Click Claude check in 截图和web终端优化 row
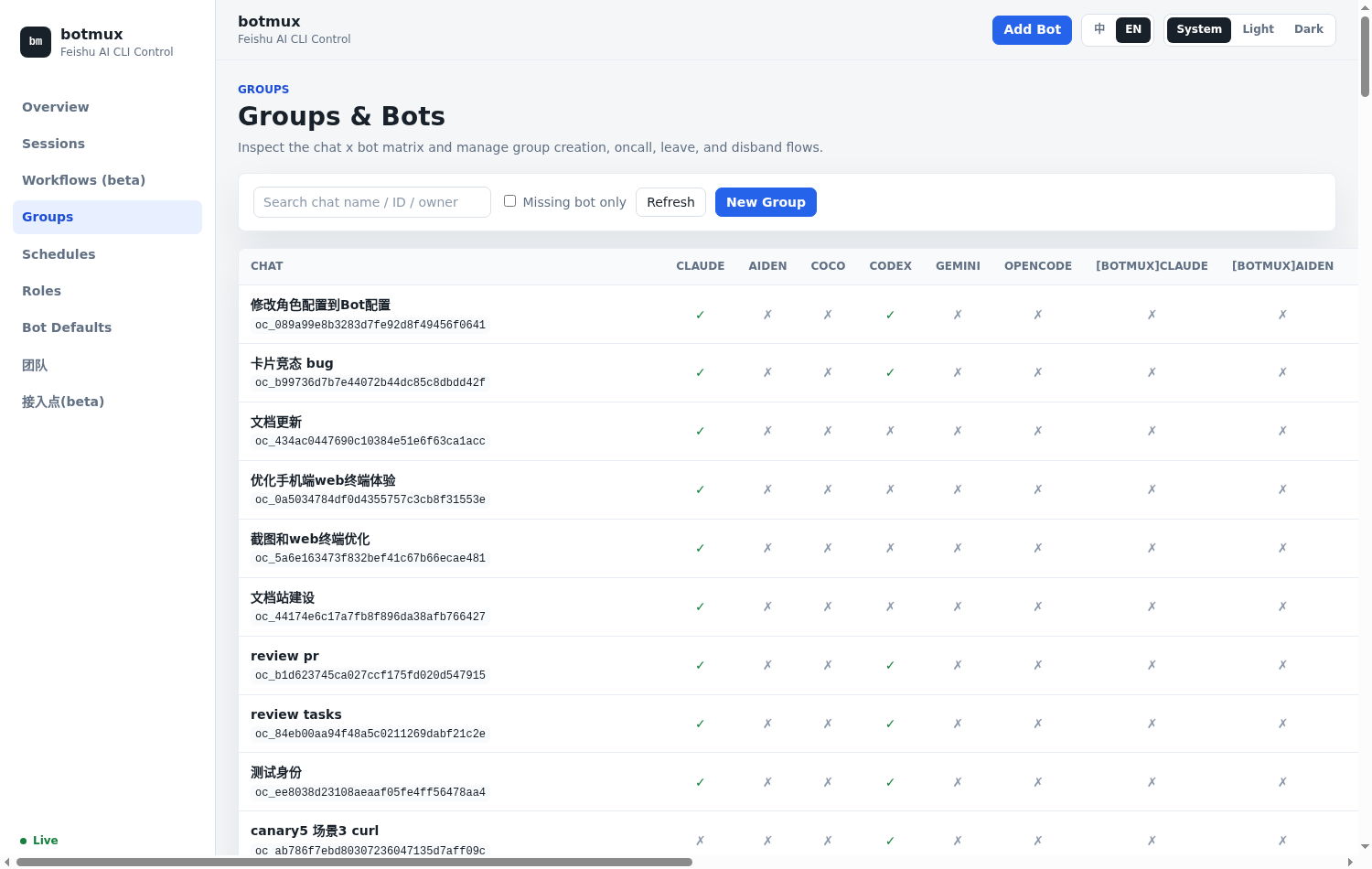This screenshot has height=869, width=1372. point(701,548)
